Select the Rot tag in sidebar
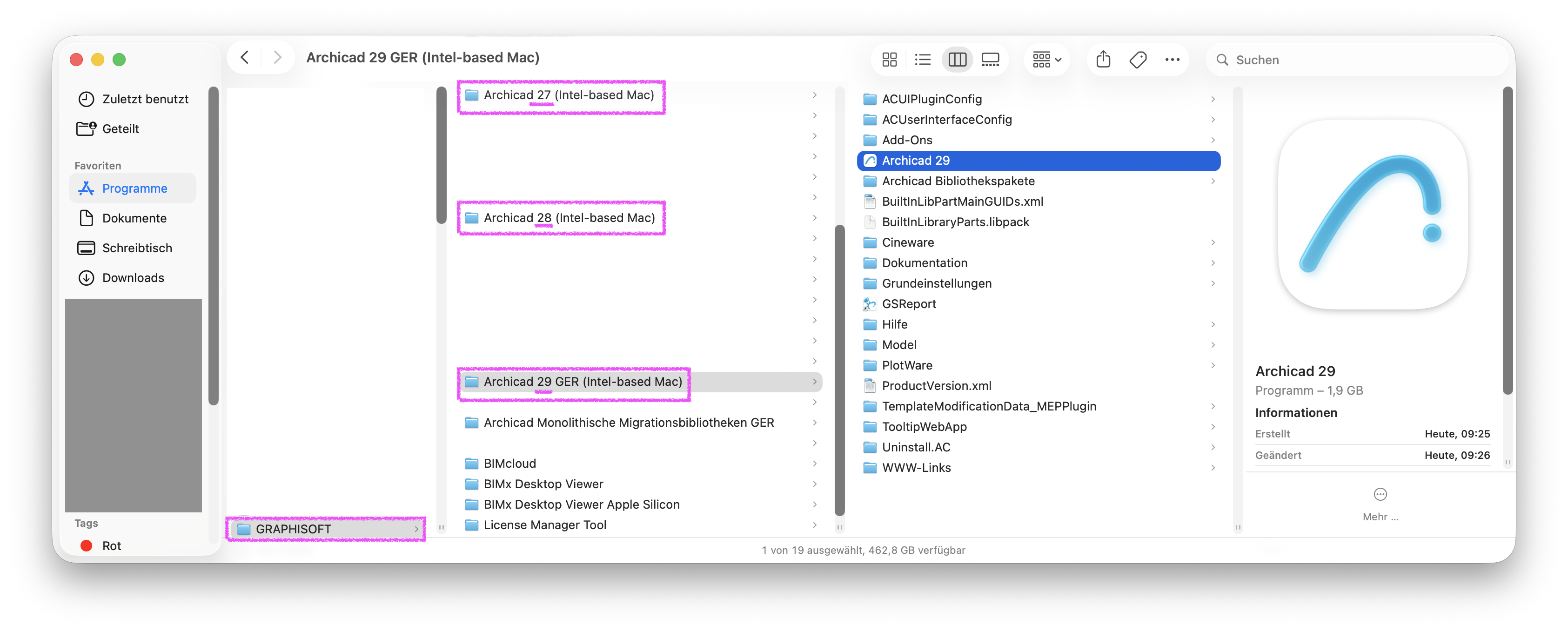This screenshot has height=632, width=1568. tap(134, 546)
